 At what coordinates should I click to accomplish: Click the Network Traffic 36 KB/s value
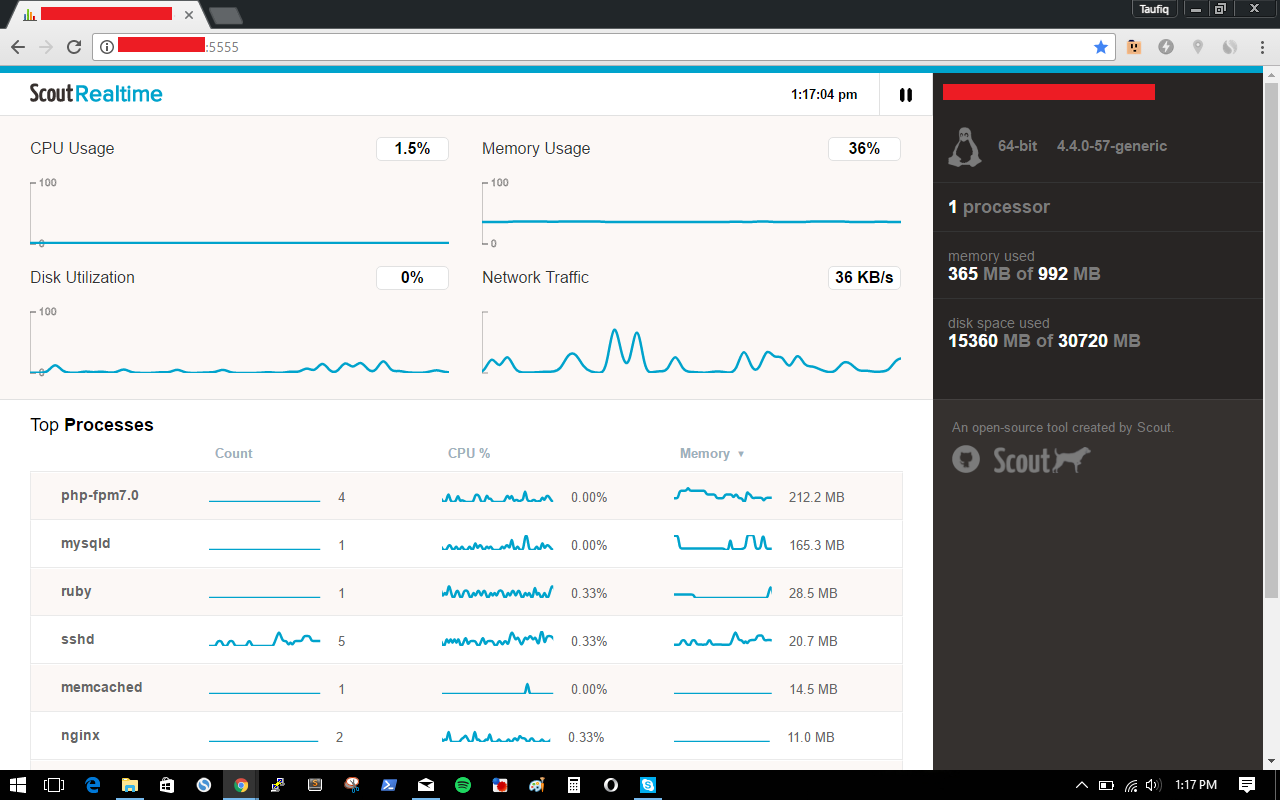(x=864, y=278)
